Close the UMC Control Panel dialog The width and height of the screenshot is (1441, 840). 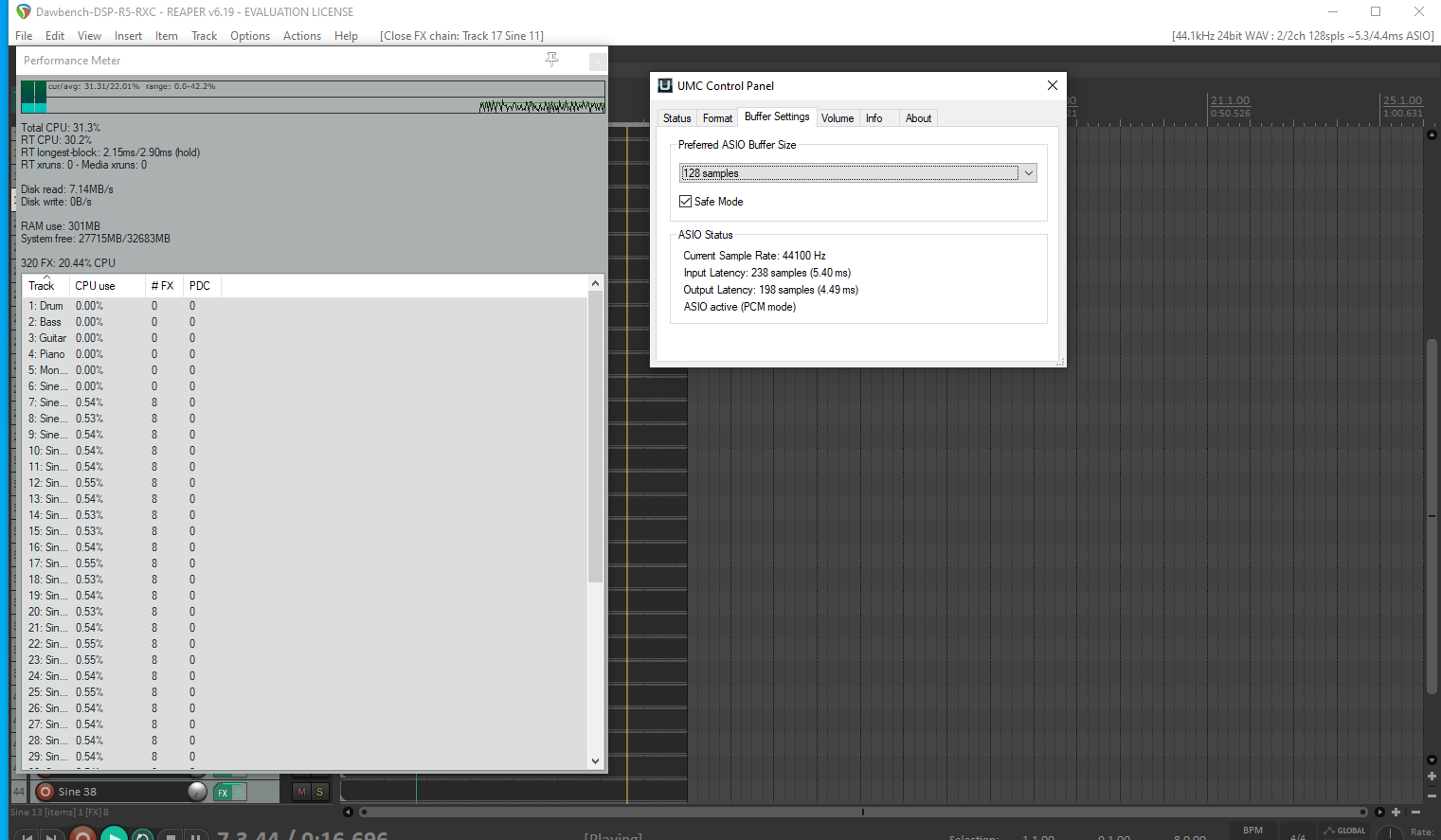click(1052, 85)
